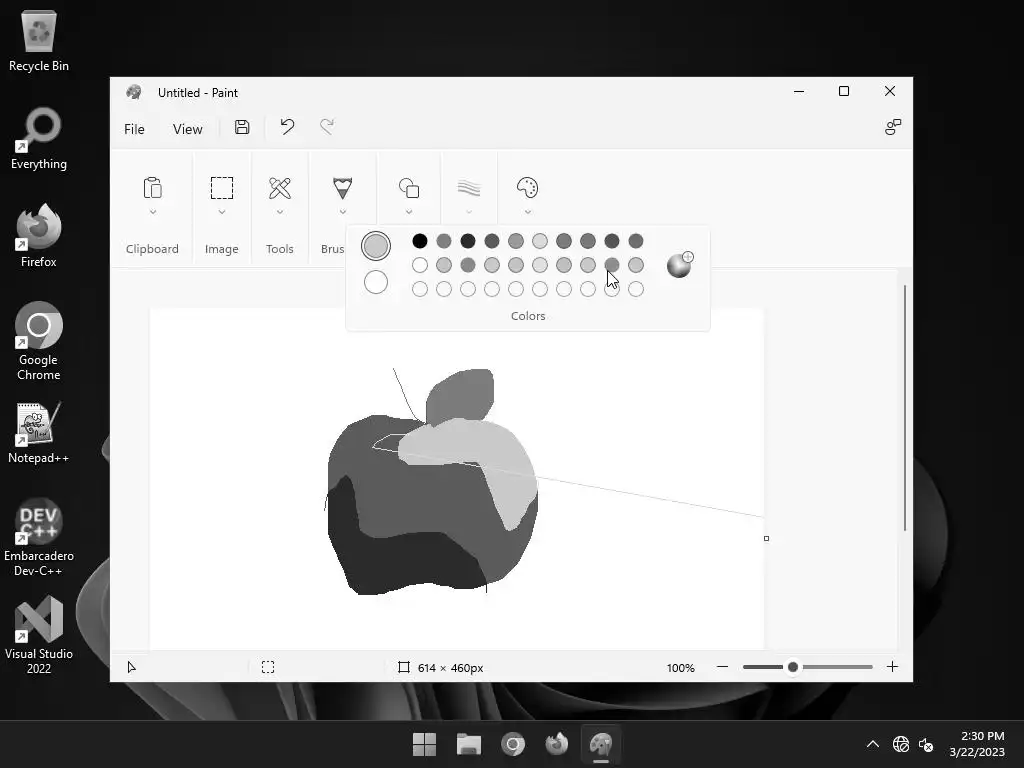The height and width of the screenshot is (768, 1024).
Task: Click the Image group label
Action: [221, 249]
